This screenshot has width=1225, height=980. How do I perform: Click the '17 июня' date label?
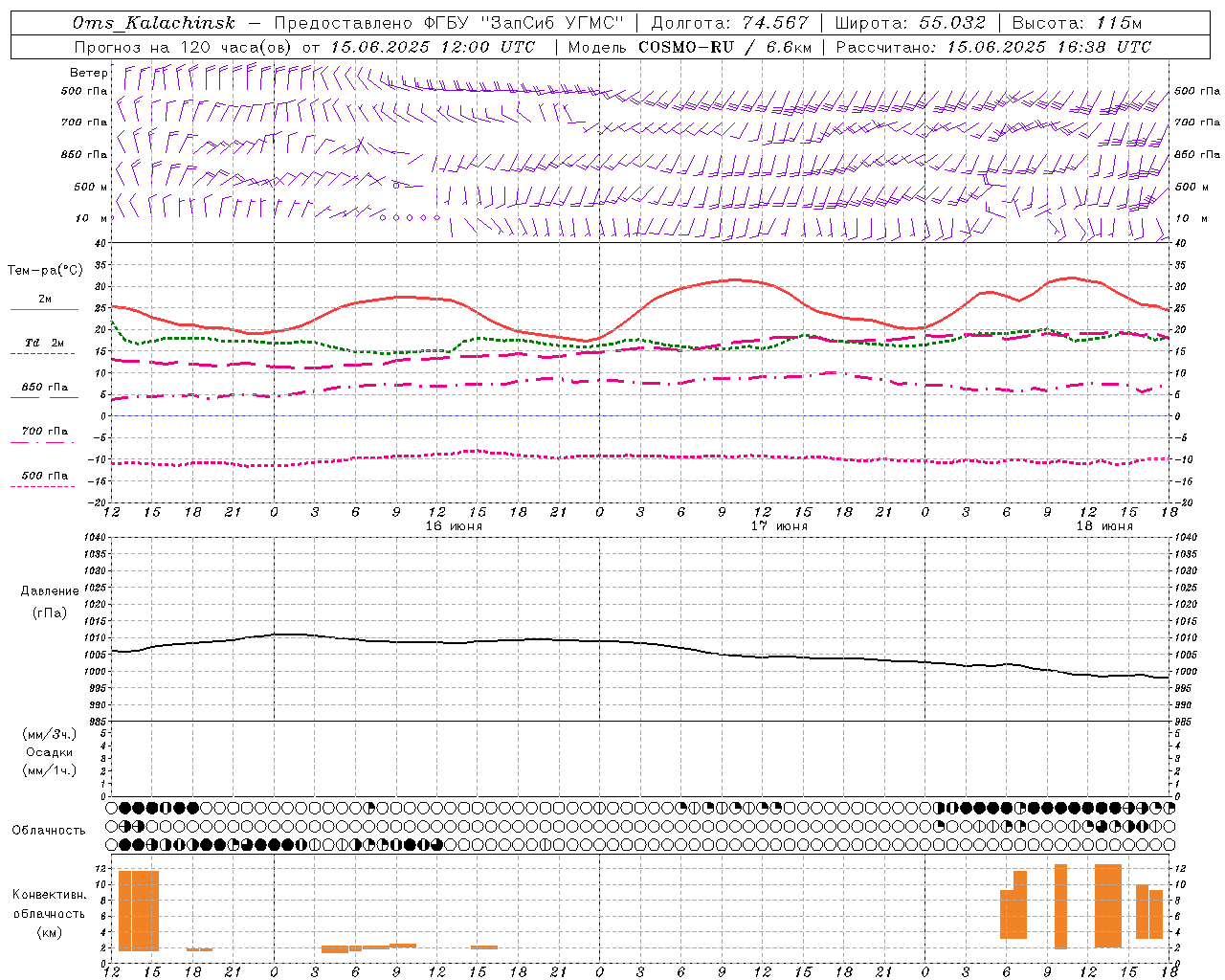pos(779,526)
